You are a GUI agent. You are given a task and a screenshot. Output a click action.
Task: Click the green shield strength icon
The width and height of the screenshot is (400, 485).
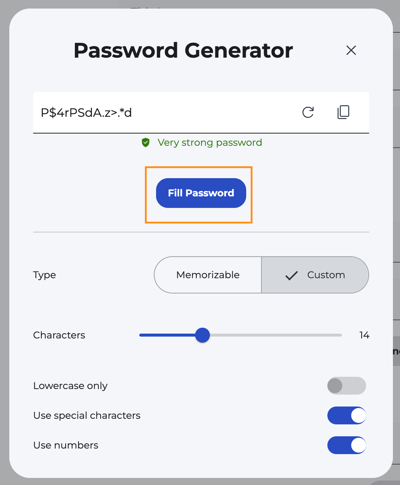click(146, 143)
